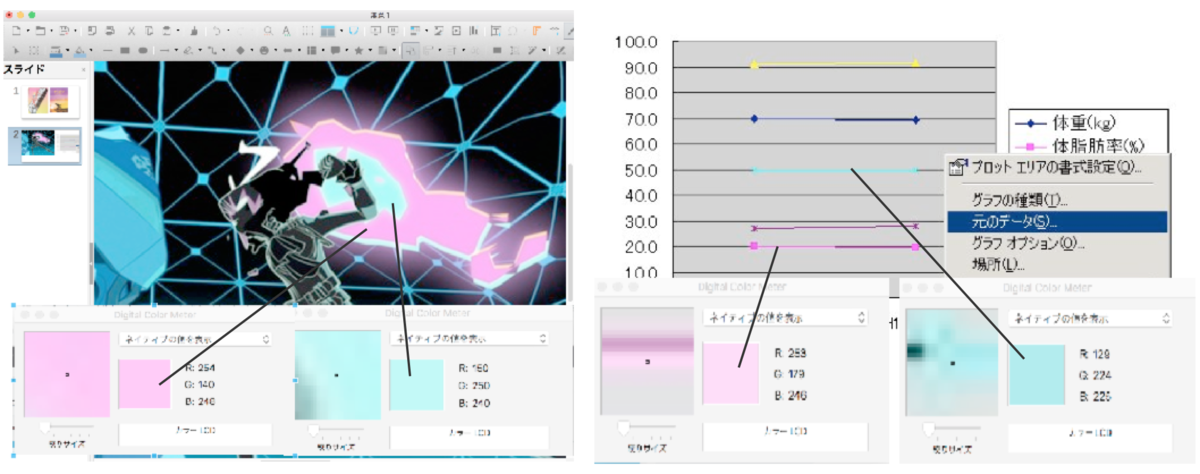
Task: Click cyan color swatch beside R: 160
Action: tap(416, 384)
